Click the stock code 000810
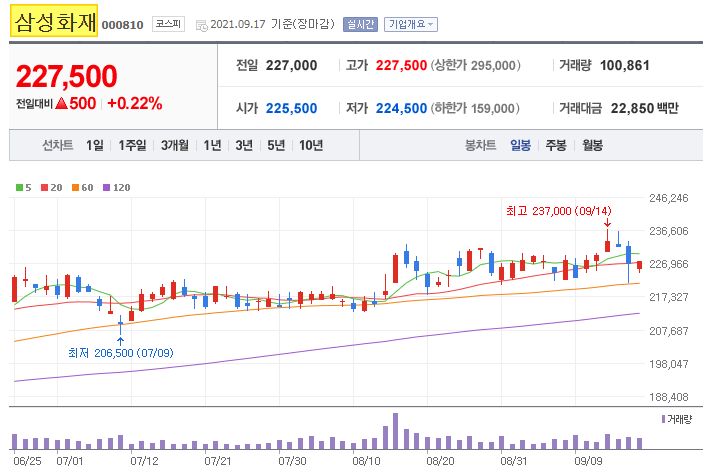The height and width of the screenshot is (475, 703). [122, 25]
